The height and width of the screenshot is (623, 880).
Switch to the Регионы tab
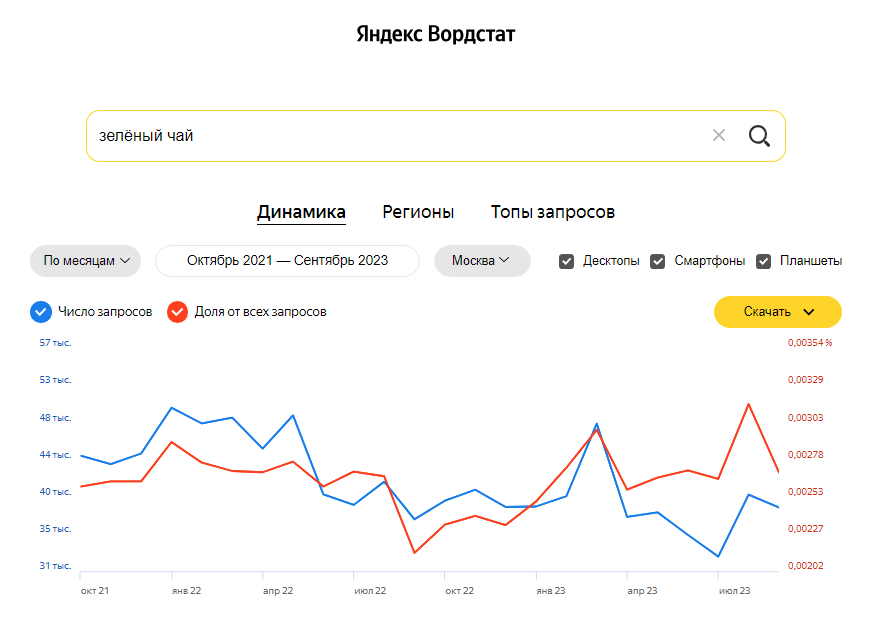pos(418,212)
